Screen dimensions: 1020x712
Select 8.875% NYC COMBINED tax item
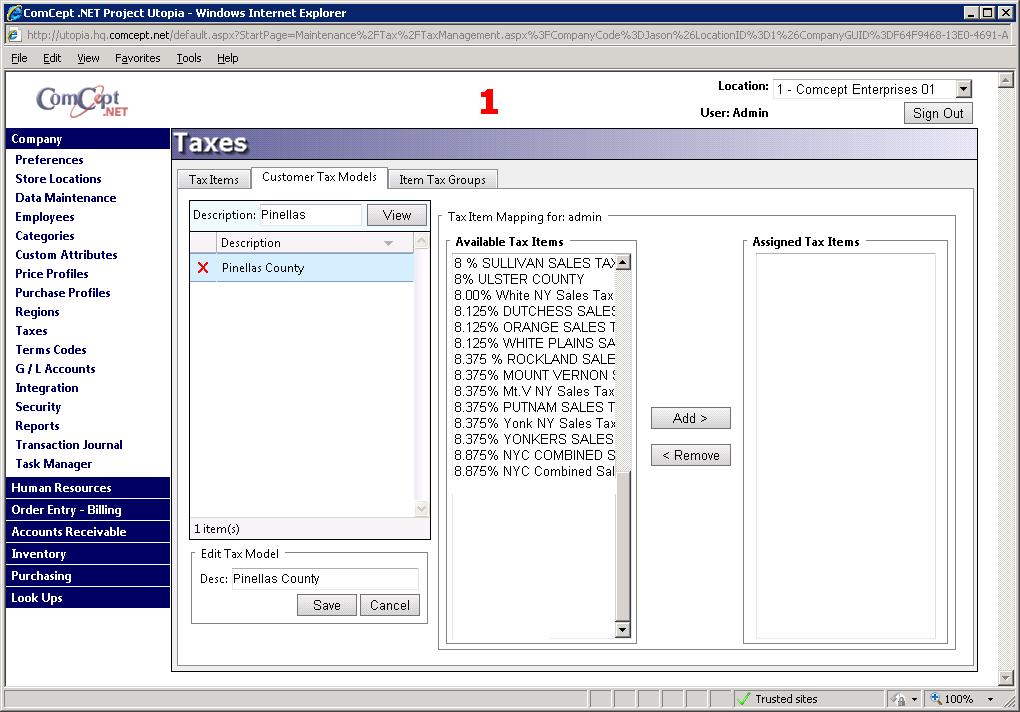(534, 455)
